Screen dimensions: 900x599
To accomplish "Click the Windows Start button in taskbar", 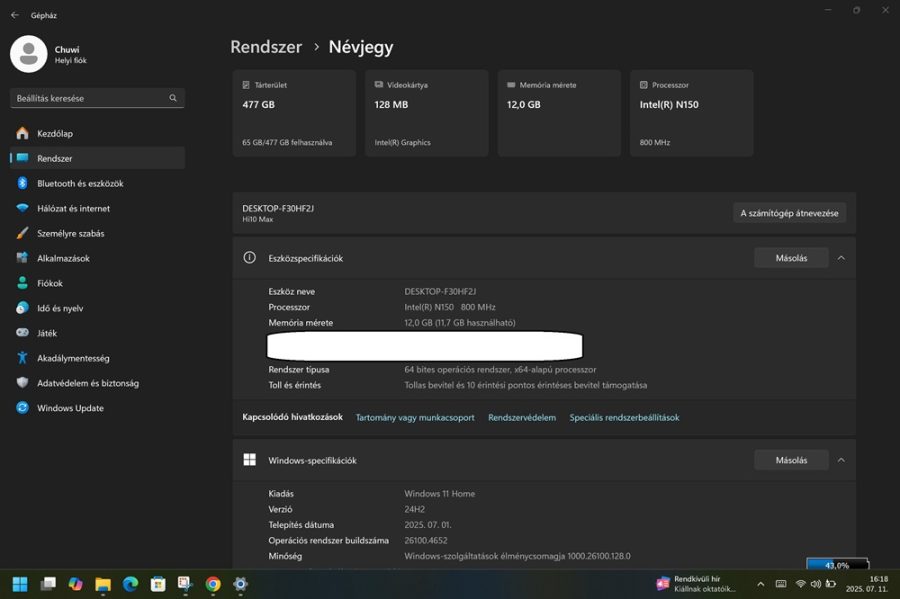I will (20, 584).
